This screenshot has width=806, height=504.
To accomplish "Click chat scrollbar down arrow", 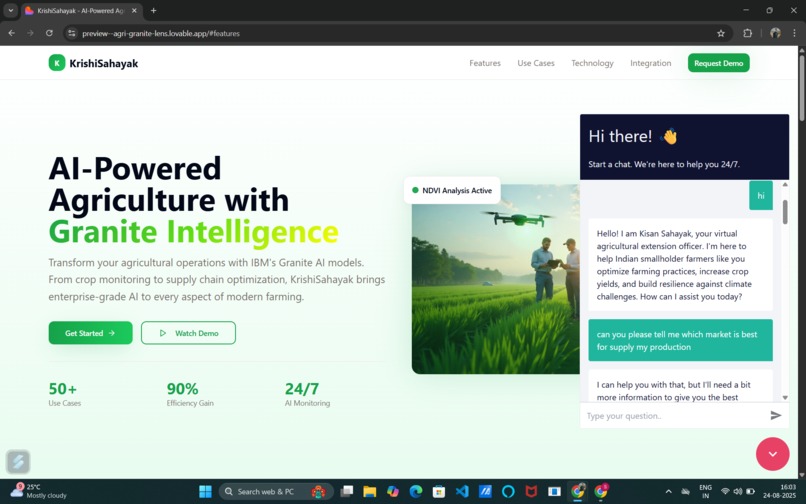I will (785, 397).
